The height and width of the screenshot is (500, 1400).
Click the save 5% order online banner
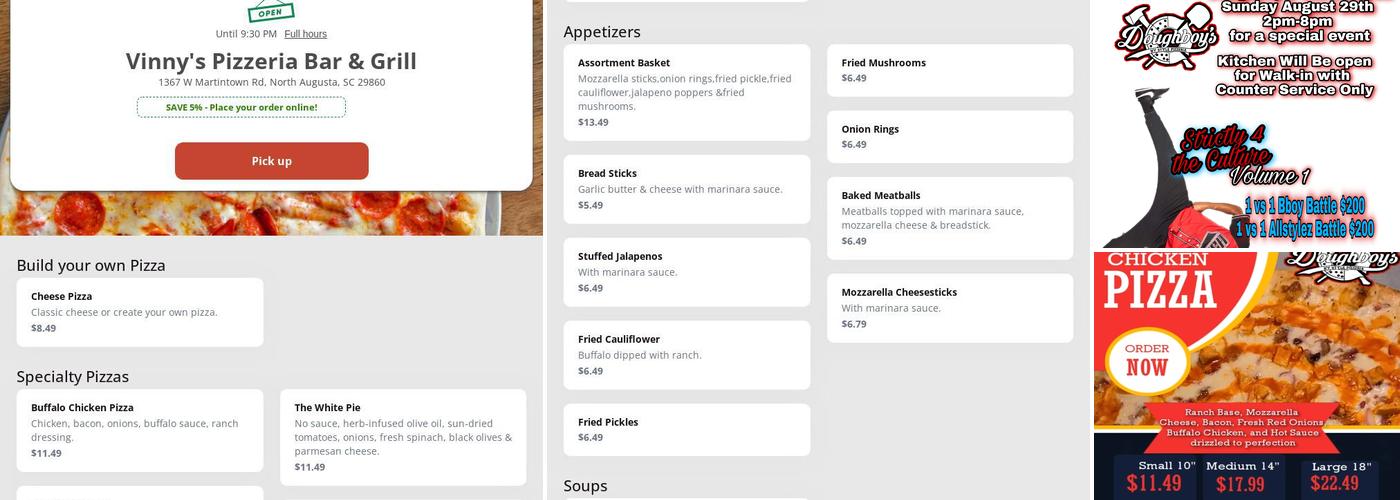pos(241,107)
